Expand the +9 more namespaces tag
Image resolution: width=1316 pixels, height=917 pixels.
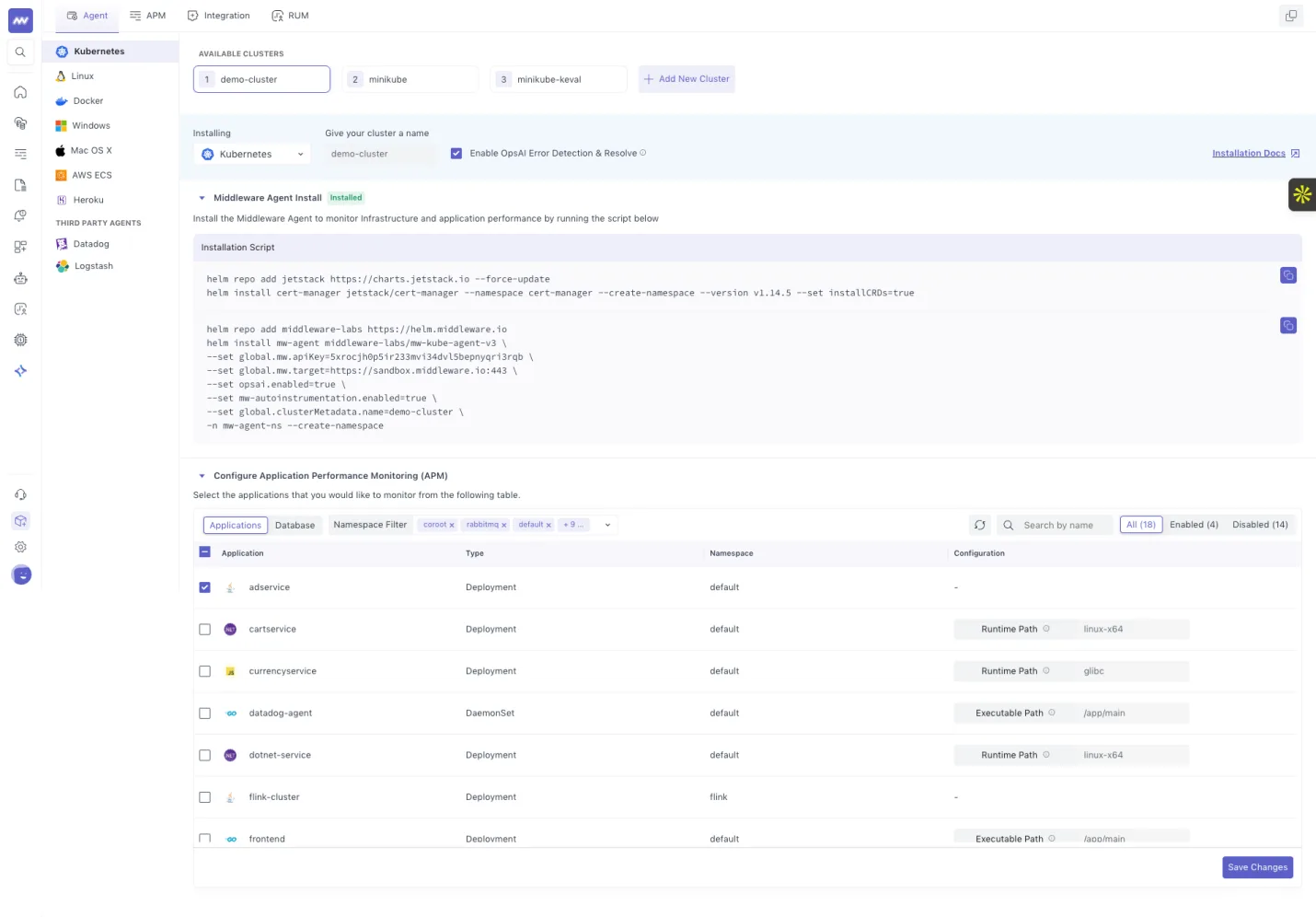pyautogui.click(x=573, y=525)
